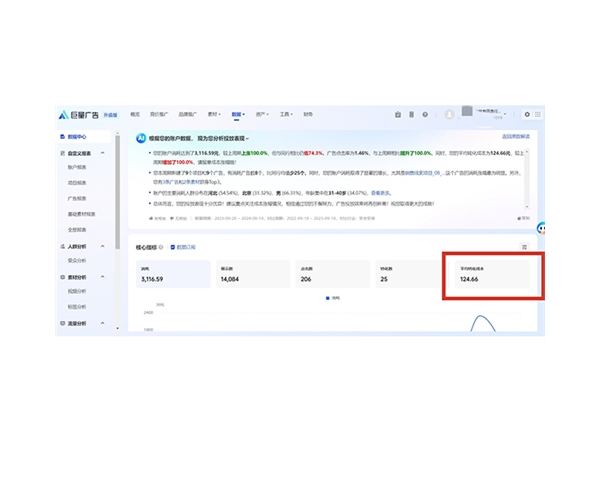Open 账户报表 in sidebar
The width and height of the screenshot is (600, 488).
click(x=77, y=167)
